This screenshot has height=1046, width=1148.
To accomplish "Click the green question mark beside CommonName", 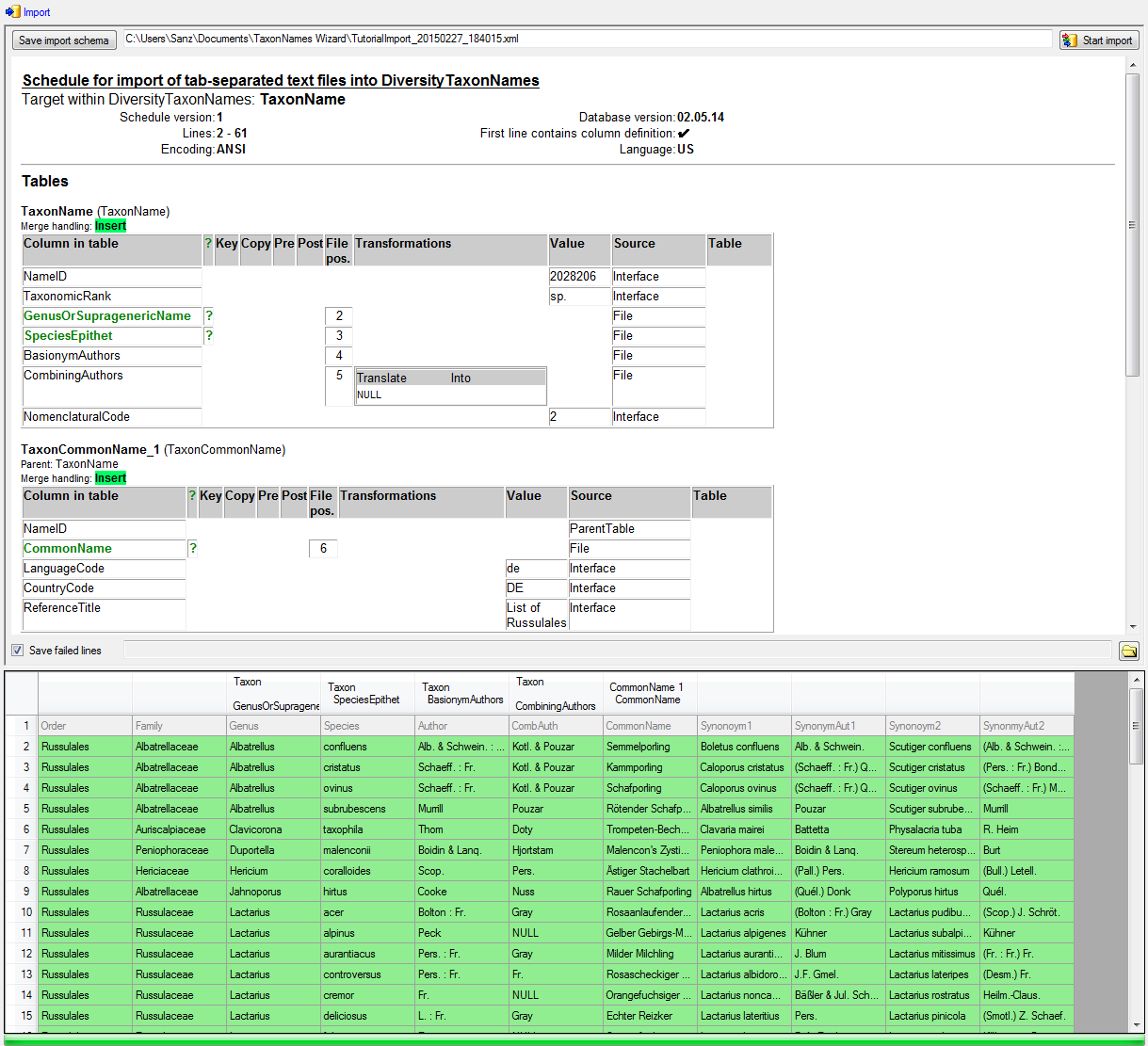I will tap(192, 549).
